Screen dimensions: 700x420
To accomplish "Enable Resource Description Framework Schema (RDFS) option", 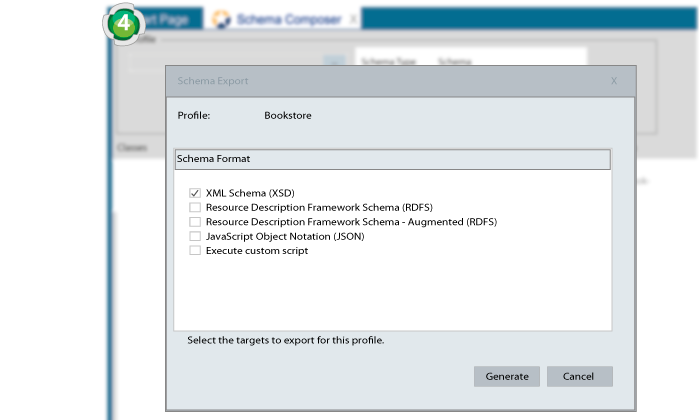I will pos(195,208).
